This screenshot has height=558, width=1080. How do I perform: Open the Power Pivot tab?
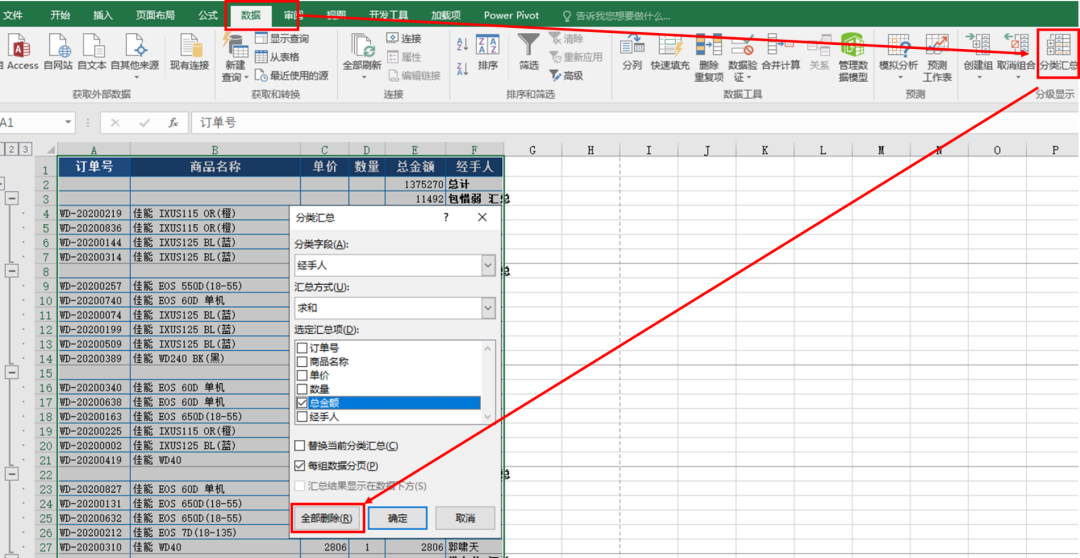[x=511, y=15]
